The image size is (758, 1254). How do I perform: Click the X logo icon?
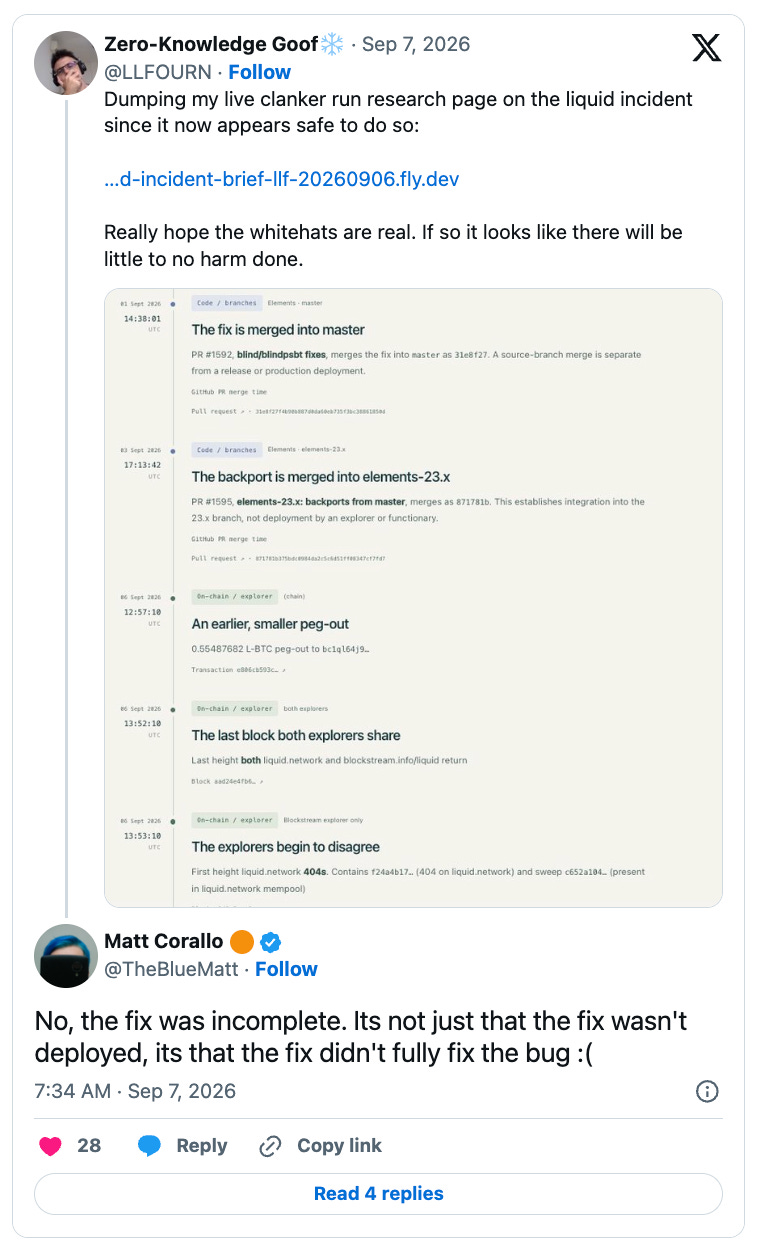coord(706,47)
